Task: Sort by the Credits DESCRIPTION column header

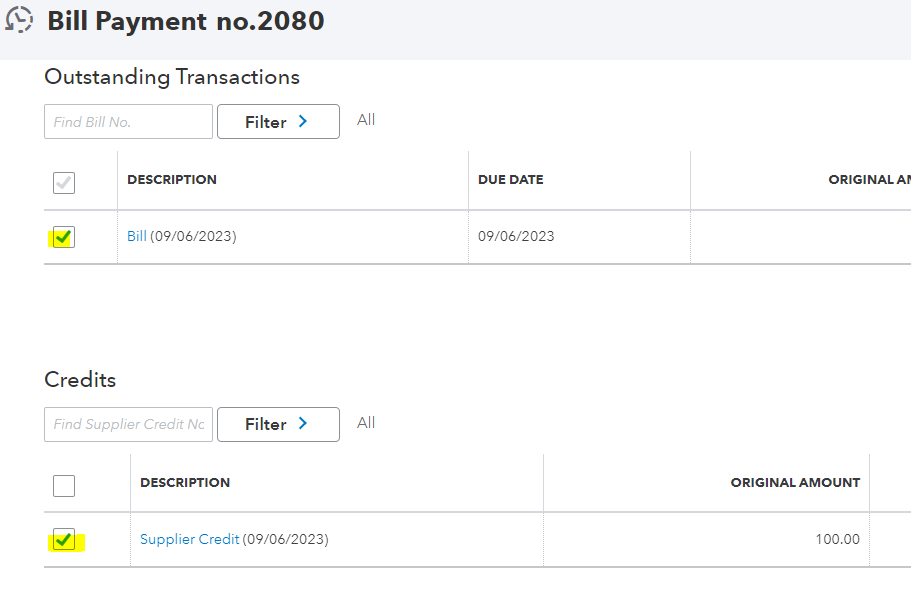Action: coord(185,482)
